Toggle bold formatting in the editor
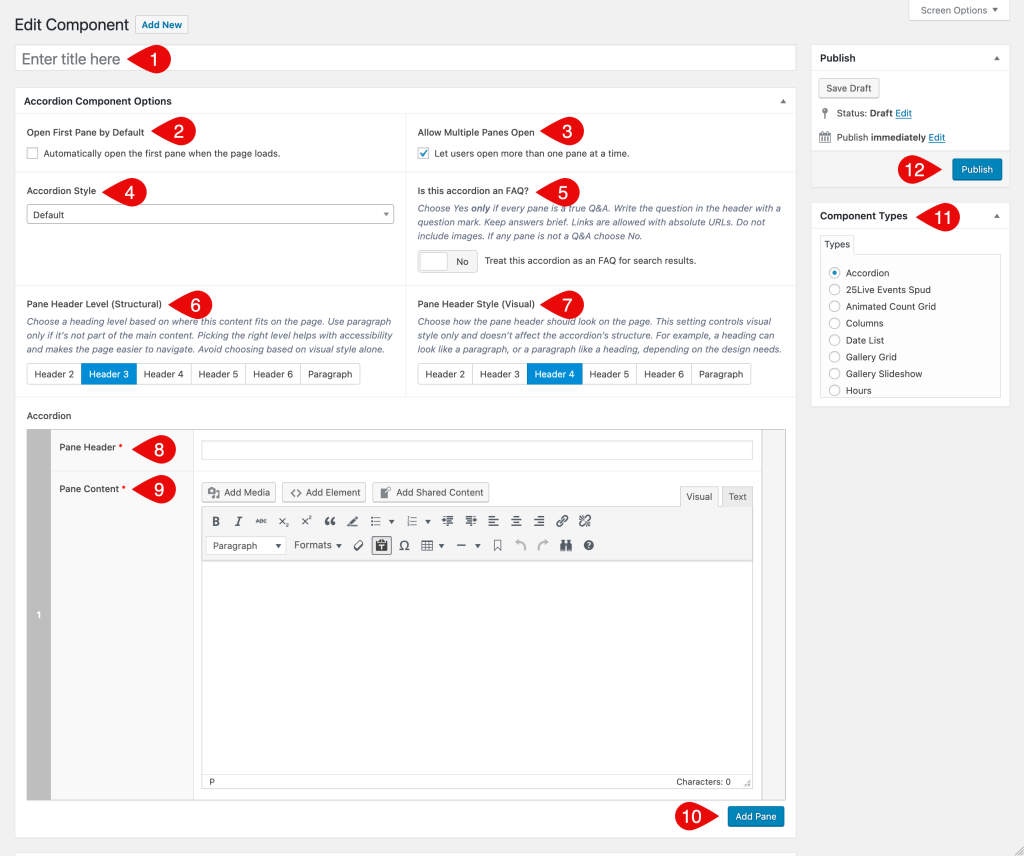 pos(216,521)
